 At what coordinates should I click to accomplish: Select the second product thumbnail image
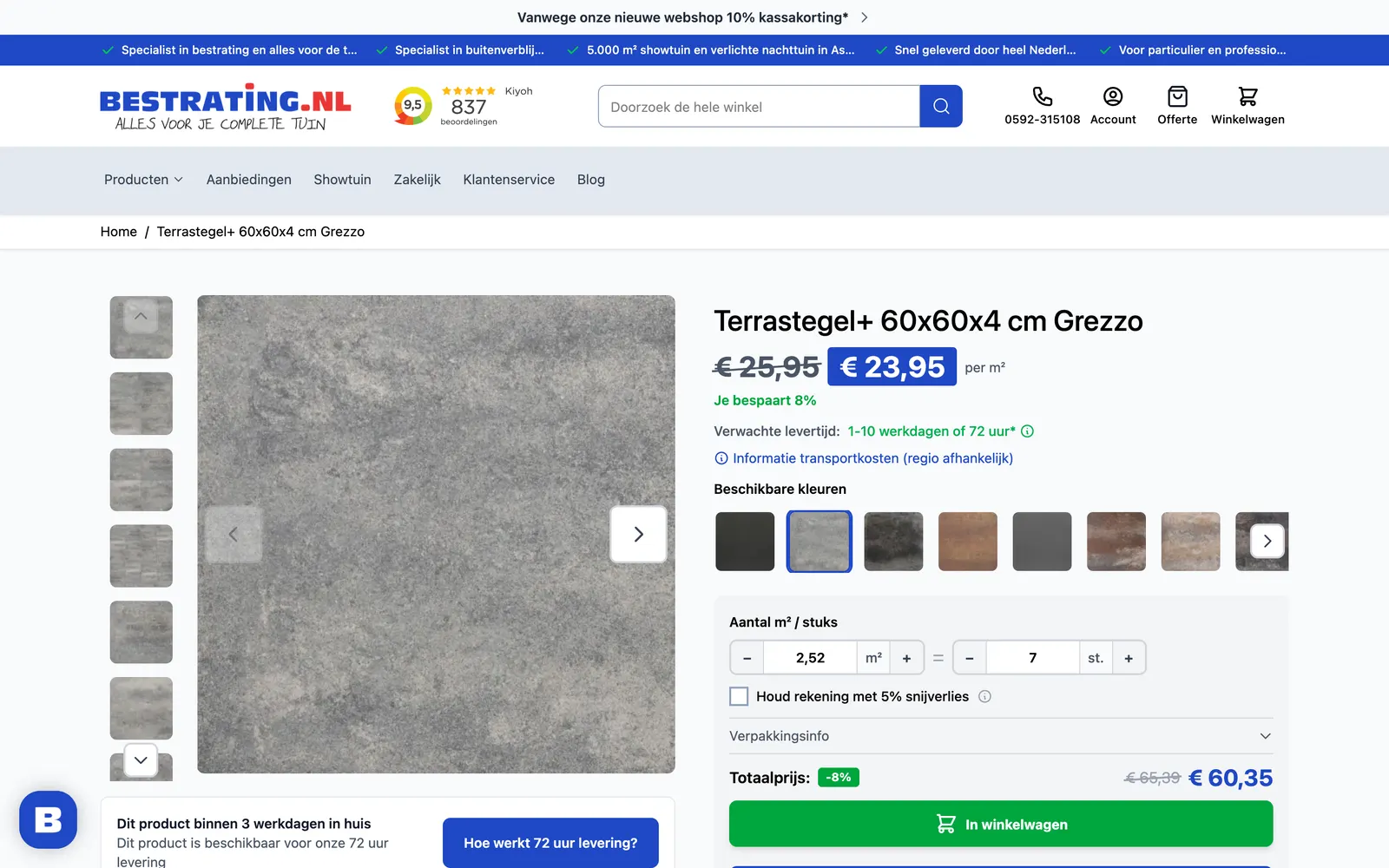[x=142, y=404]
